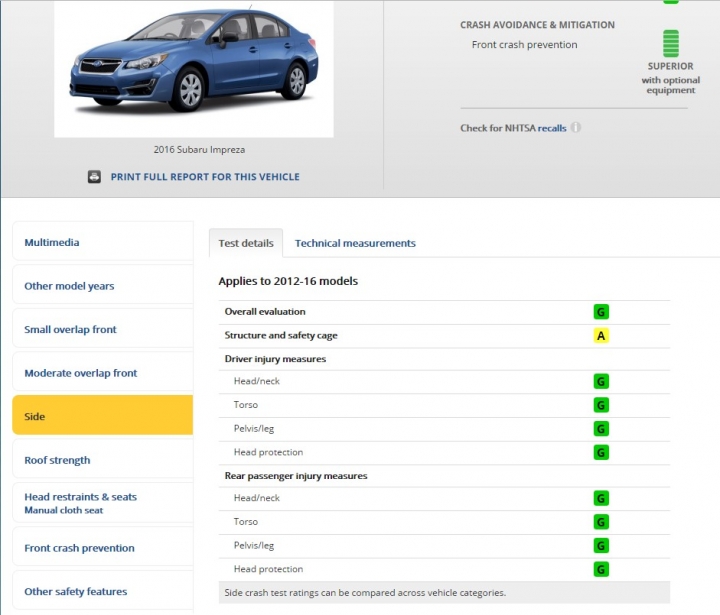Click the 2016 Subaru Impreza caption
This screenshot has width=720, height=615.
(199, 150)
